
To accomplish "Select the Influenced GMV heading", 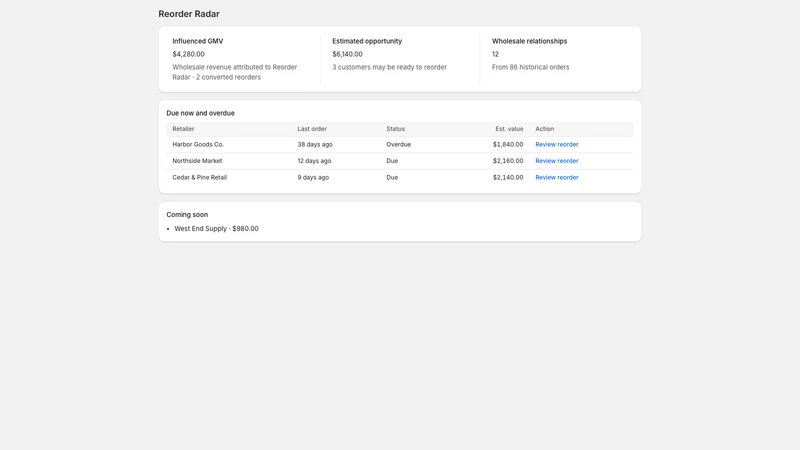I will 197,41.
